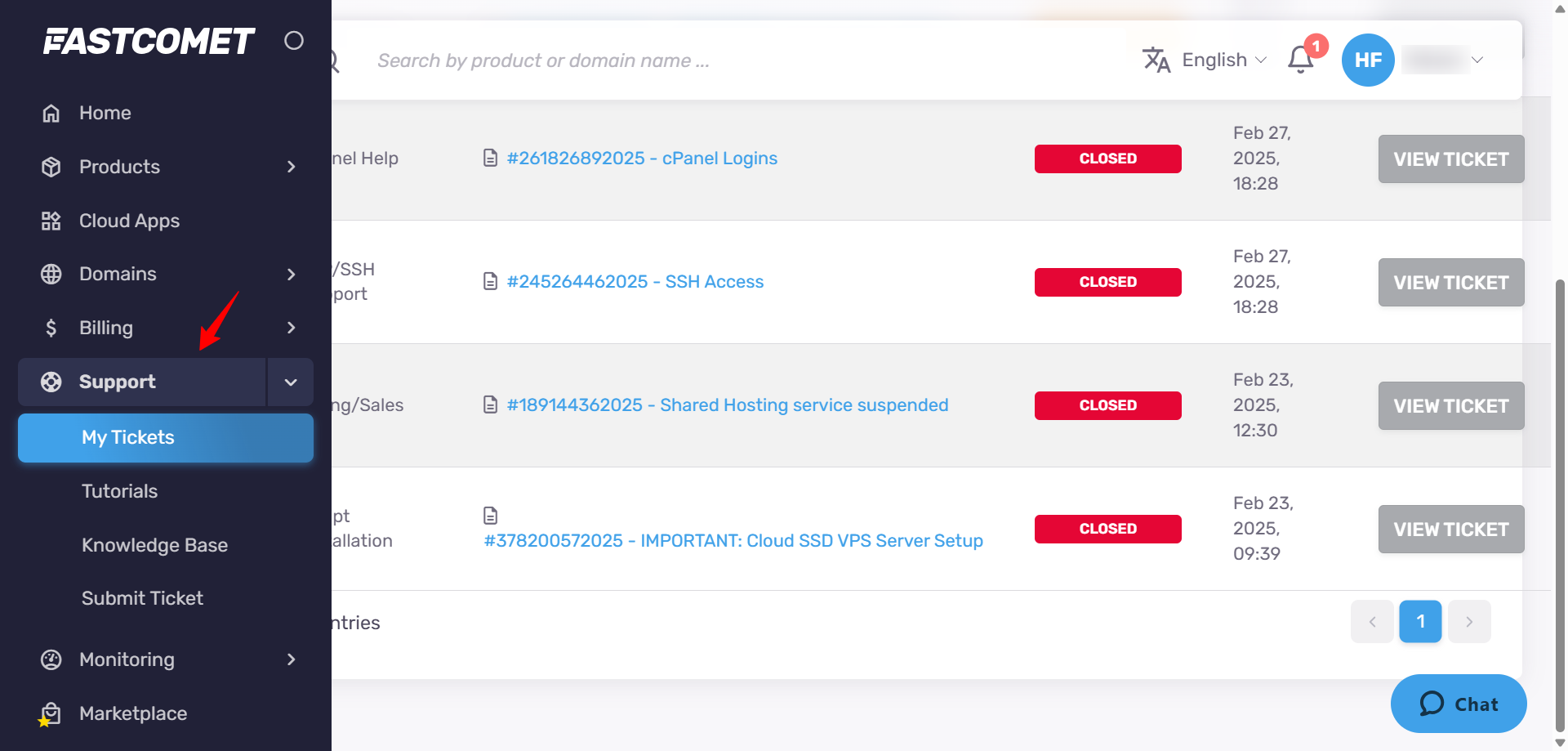
Task: Click CLOSED status on cPanel Logins row
Action: coord(1108,159)
